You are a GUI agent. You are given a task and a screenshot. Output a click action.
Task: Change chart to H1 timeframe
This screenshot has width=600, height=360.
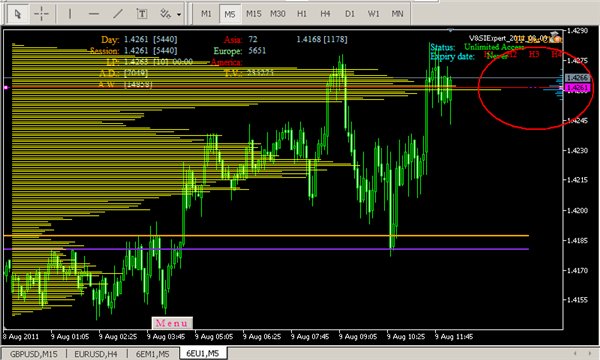pyautogui.click(x=302, y=14)
